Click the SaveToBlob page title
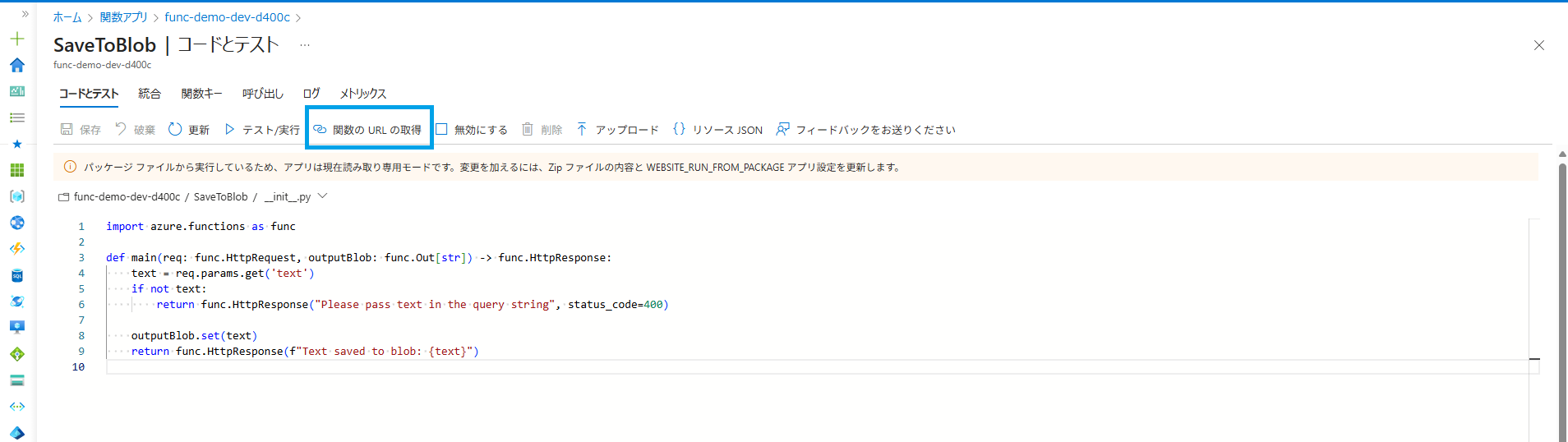 [104, 45]
